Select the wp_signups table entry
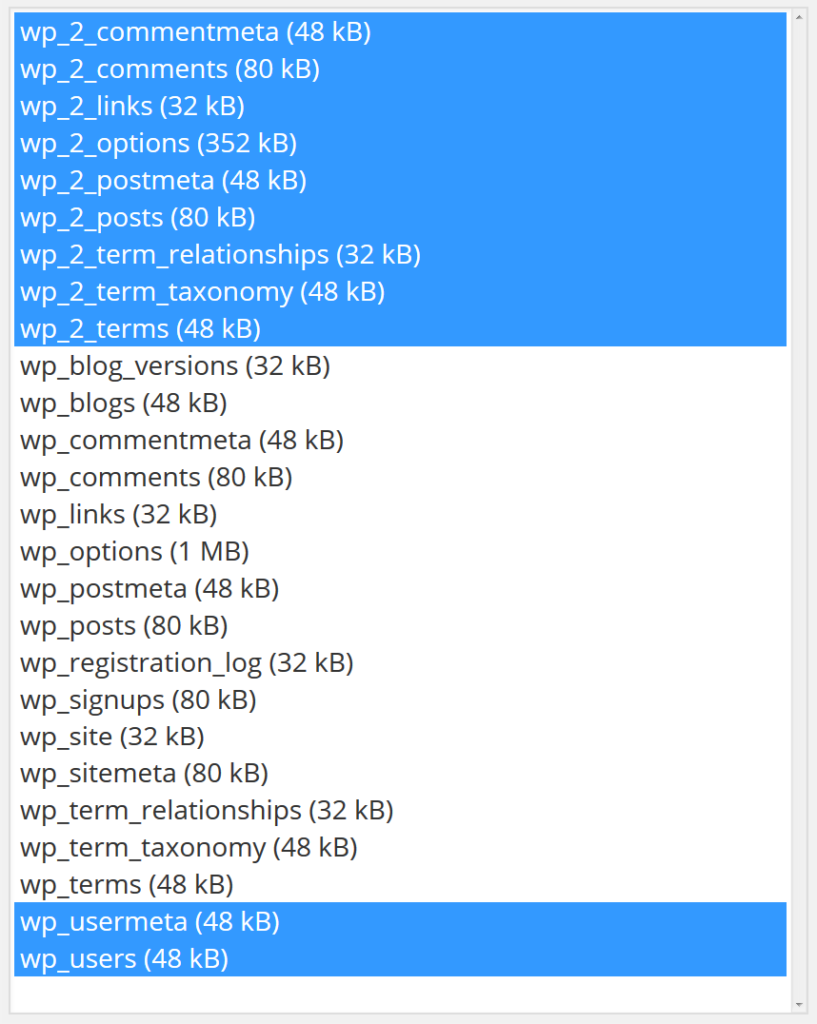Viewport: 817px width, 1024px height. click(138, 700)
